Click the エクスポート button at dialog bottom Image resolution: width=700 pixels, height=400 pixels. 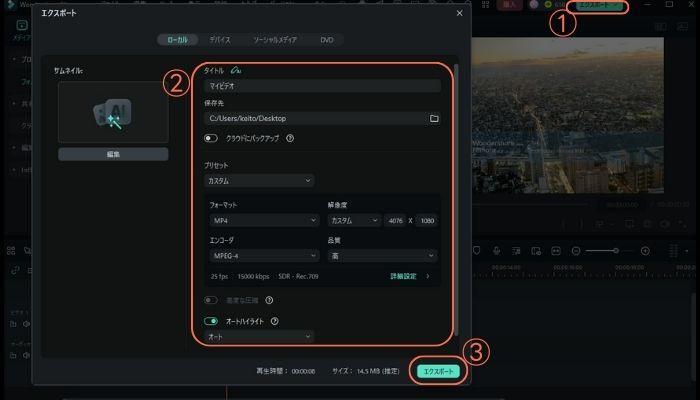tap(438, 371)
